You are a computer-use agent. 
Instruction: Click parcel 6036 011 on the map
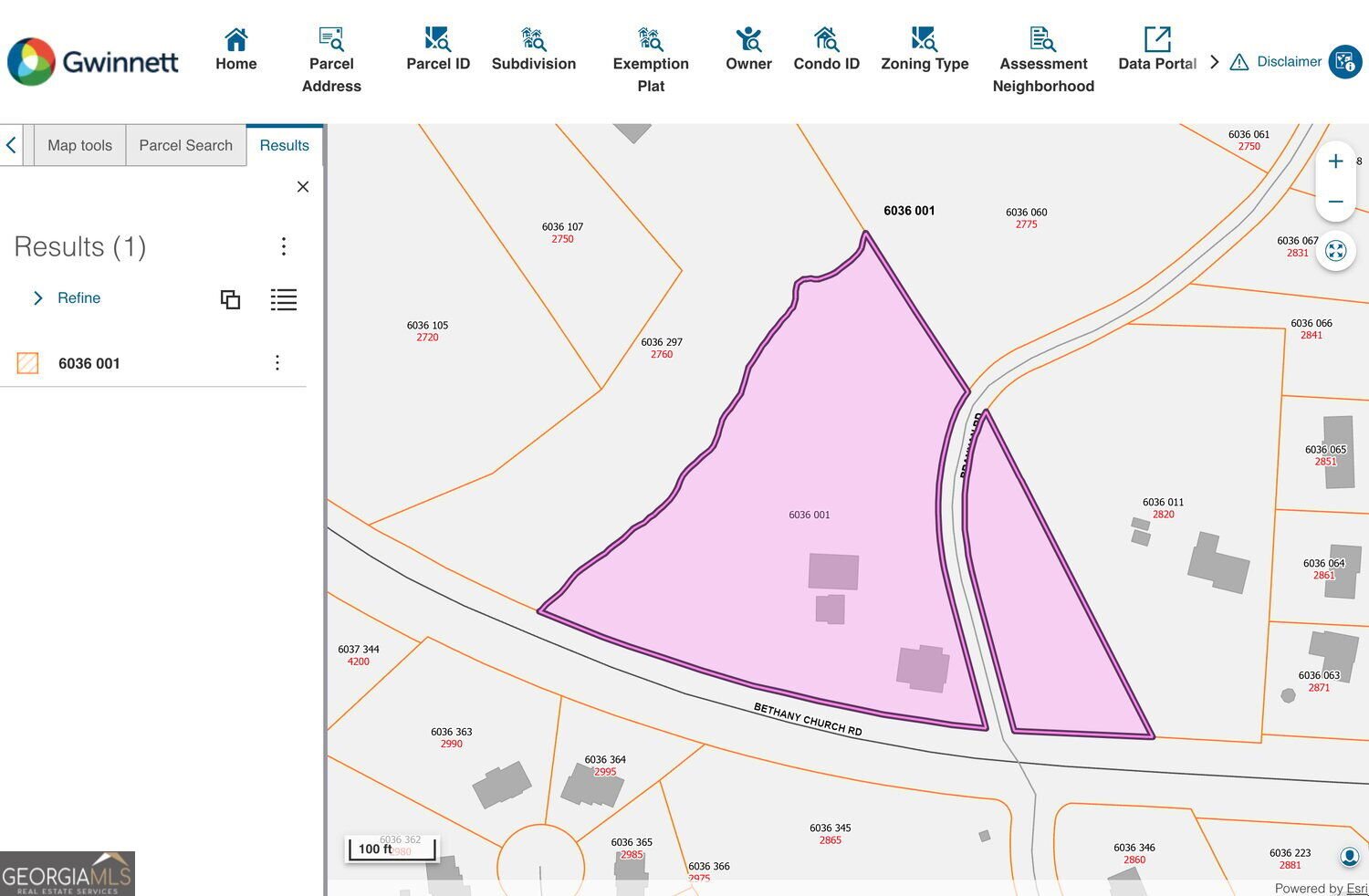[x=1163, y=508]
